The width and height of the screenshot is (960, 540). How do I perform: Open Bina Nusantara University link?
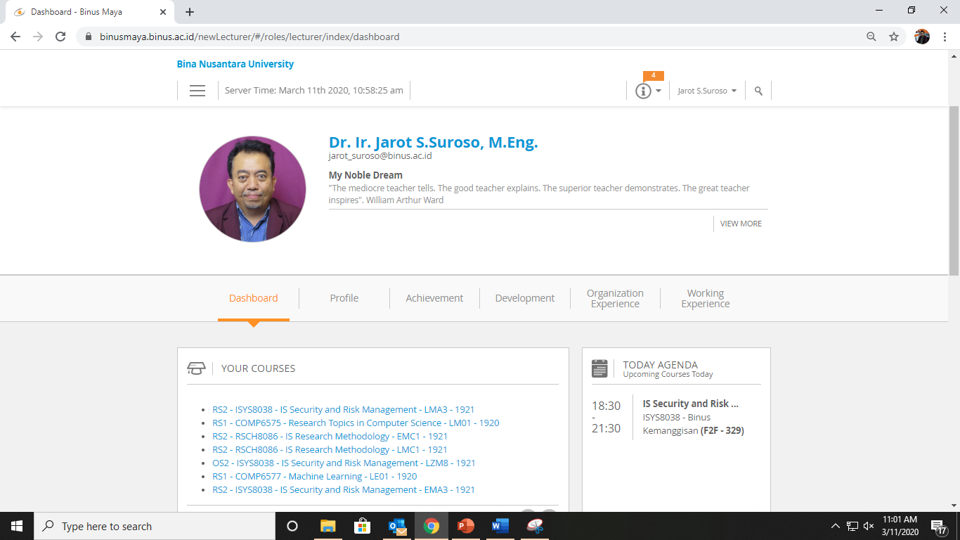pos(235,64)
